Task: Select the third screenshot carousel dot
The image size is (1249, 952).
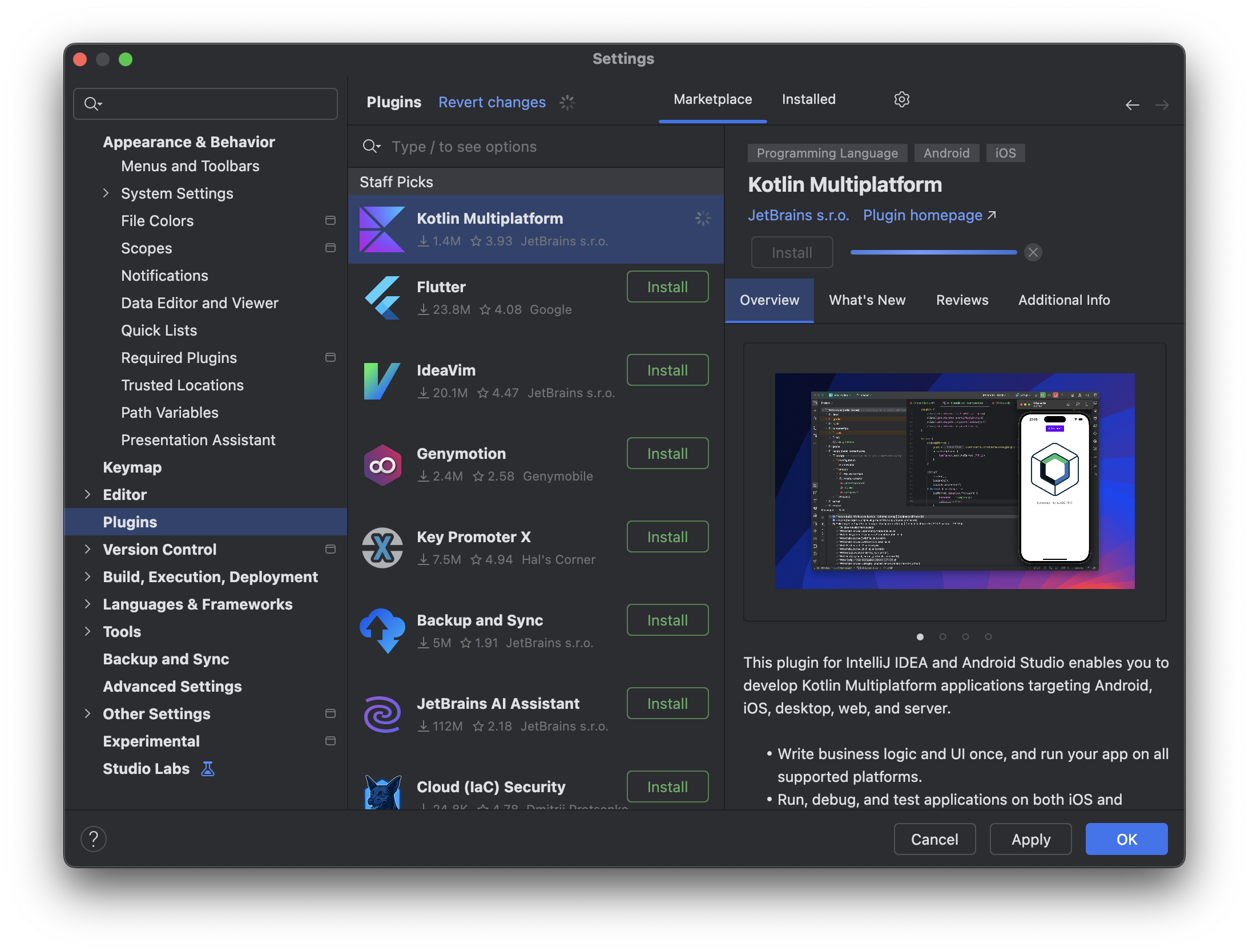Action: tap(965, 636)
